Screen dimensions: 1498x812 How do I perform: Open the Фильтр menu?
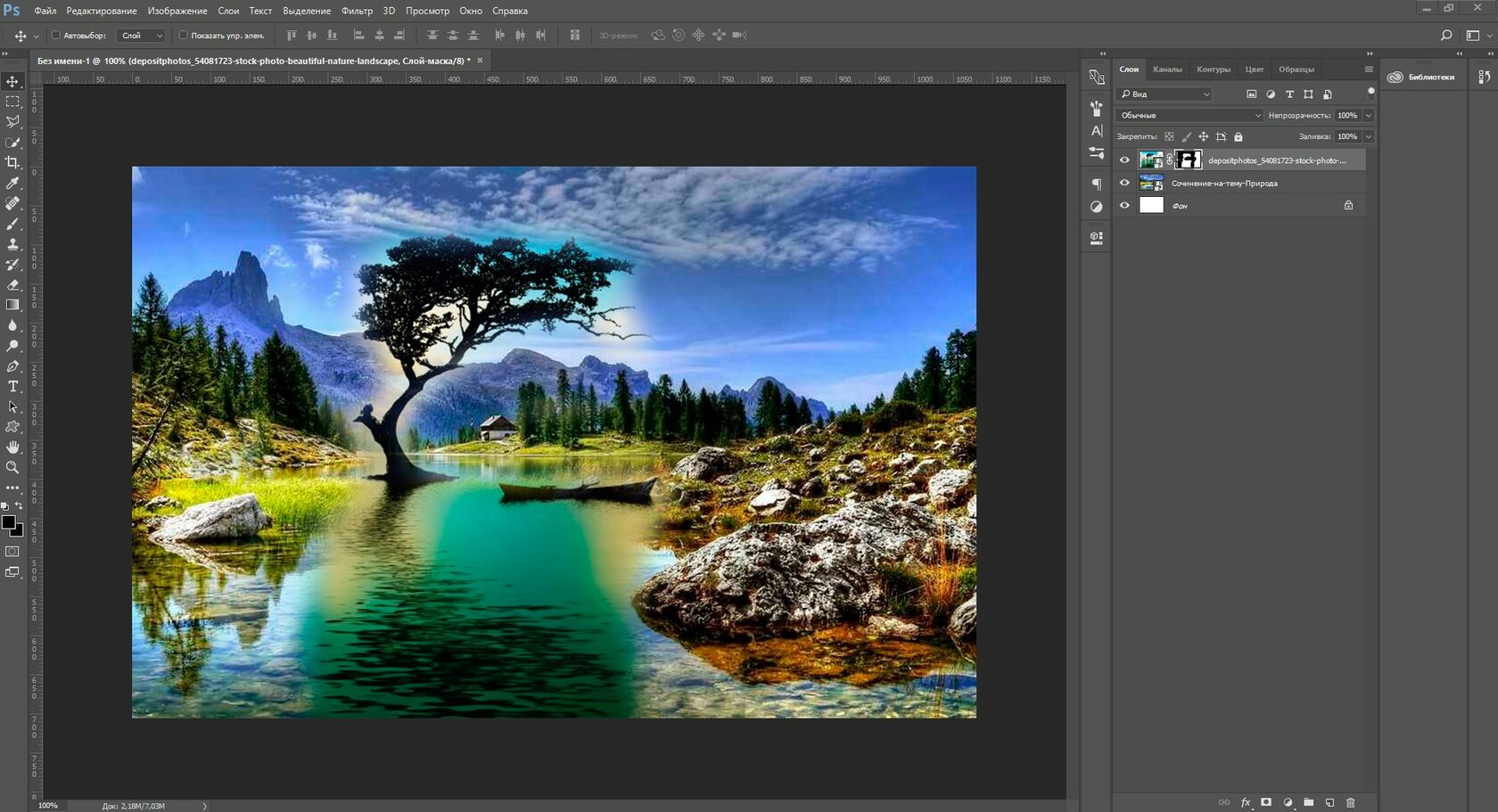[x=357, y=11]
